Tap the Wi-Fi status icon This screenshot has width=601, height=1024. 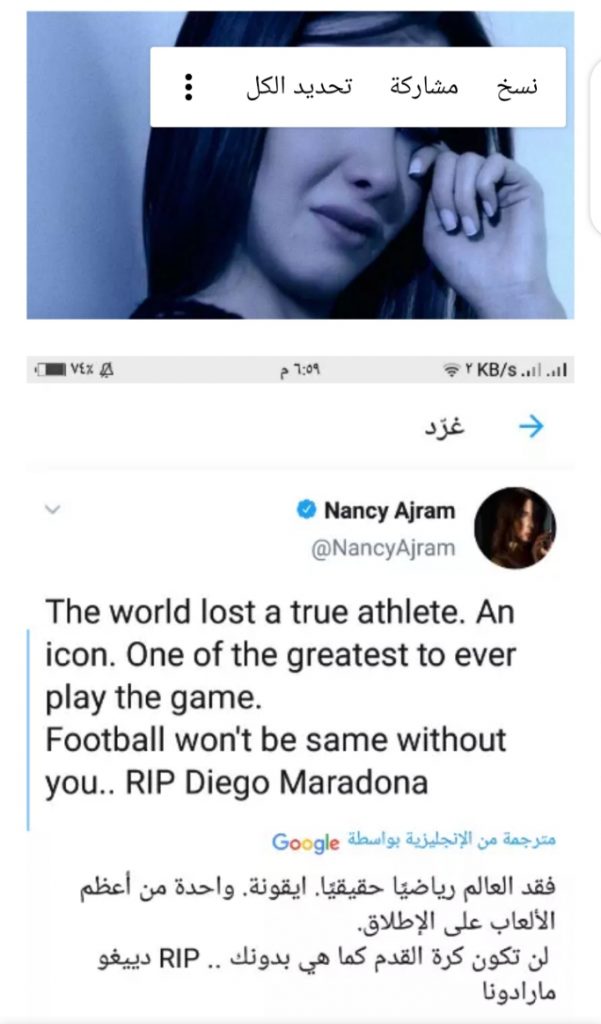pos(452,371)
